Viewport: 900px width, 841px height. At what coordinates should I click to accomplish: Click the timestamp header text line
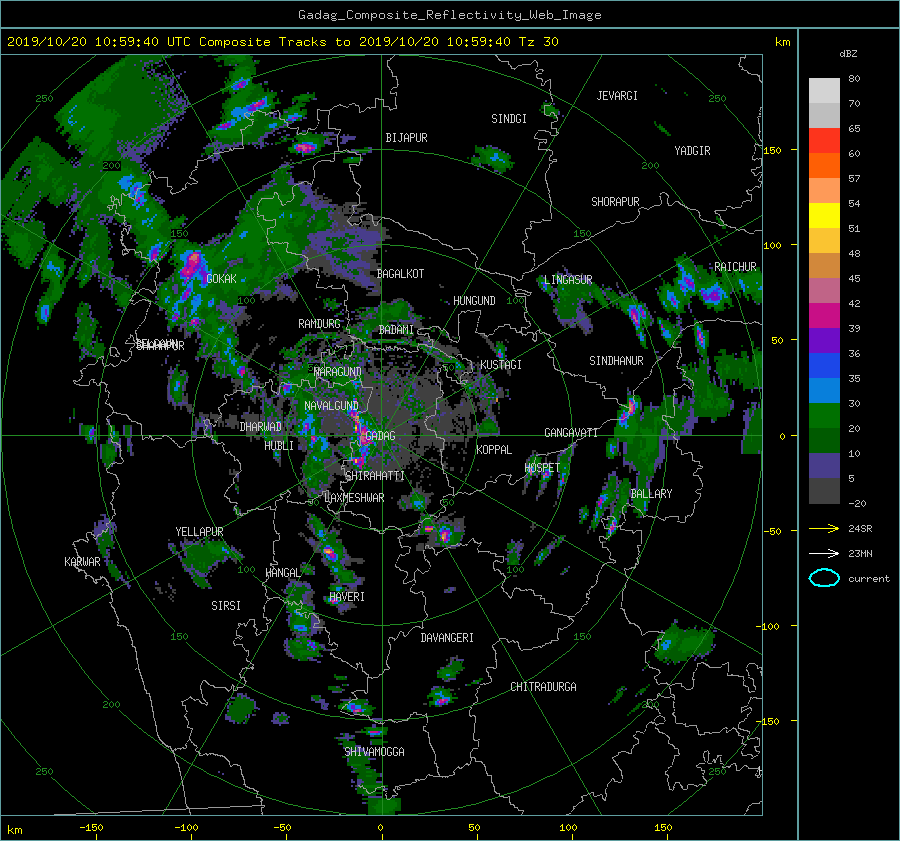point(283,42)
